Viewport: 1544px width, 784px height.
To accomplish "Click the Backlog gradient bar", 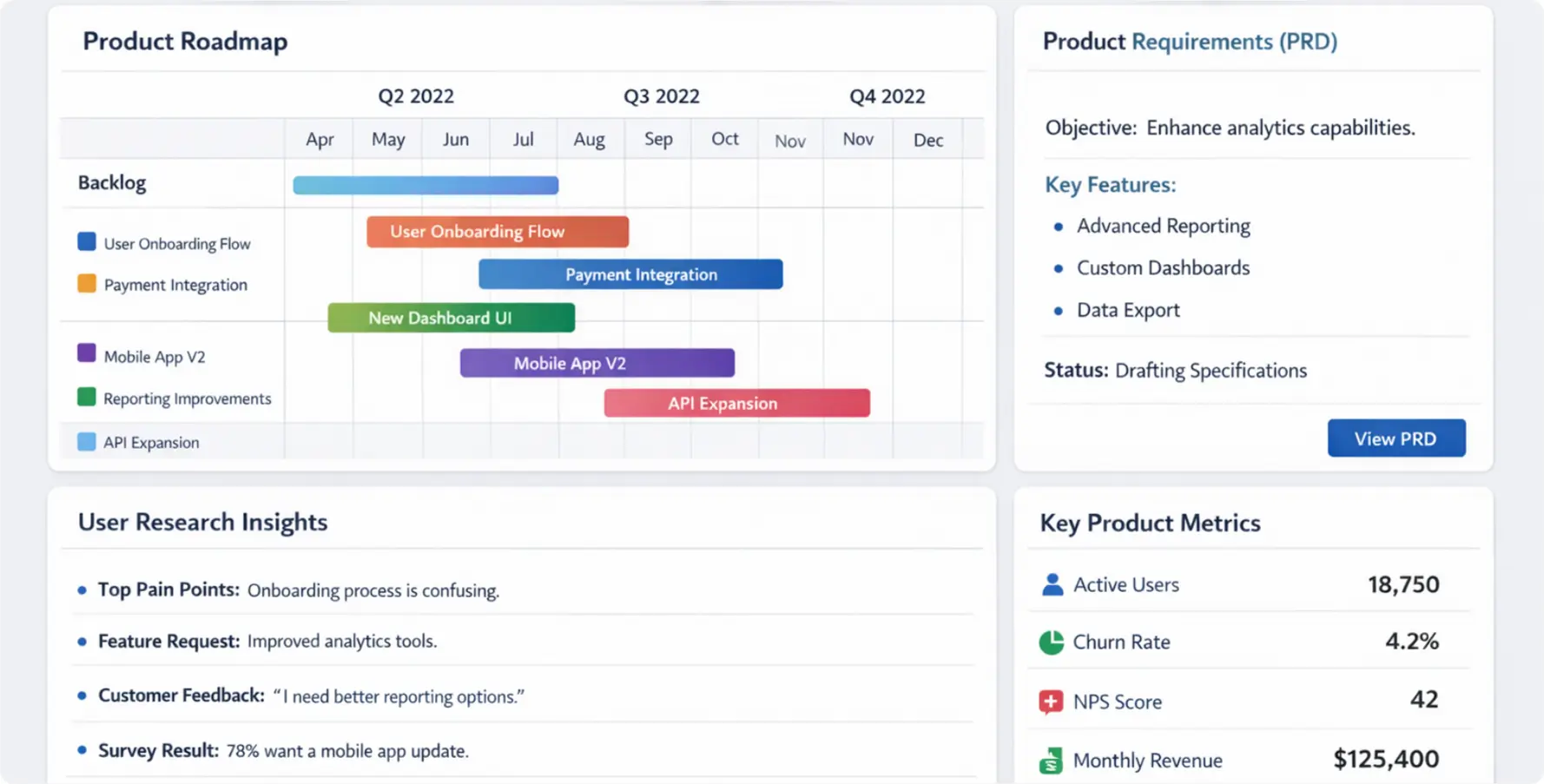I will 425,184.
